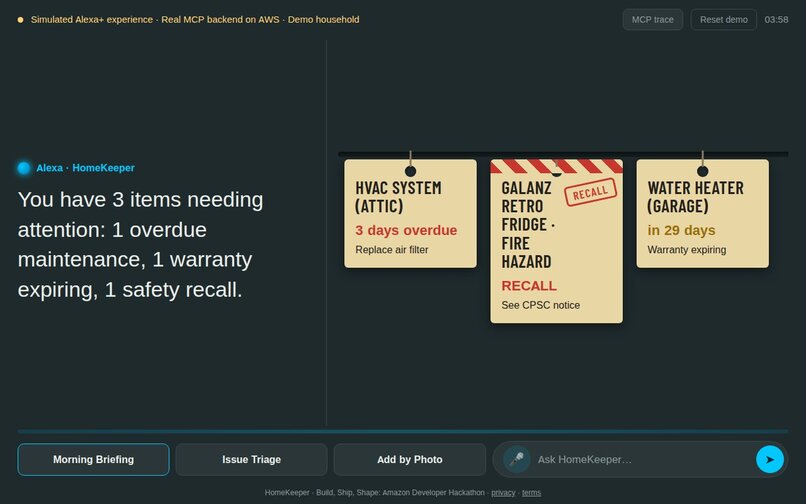Click the microphone icon in the ask bar
The image size is (806, 504).
coord(517,459)
